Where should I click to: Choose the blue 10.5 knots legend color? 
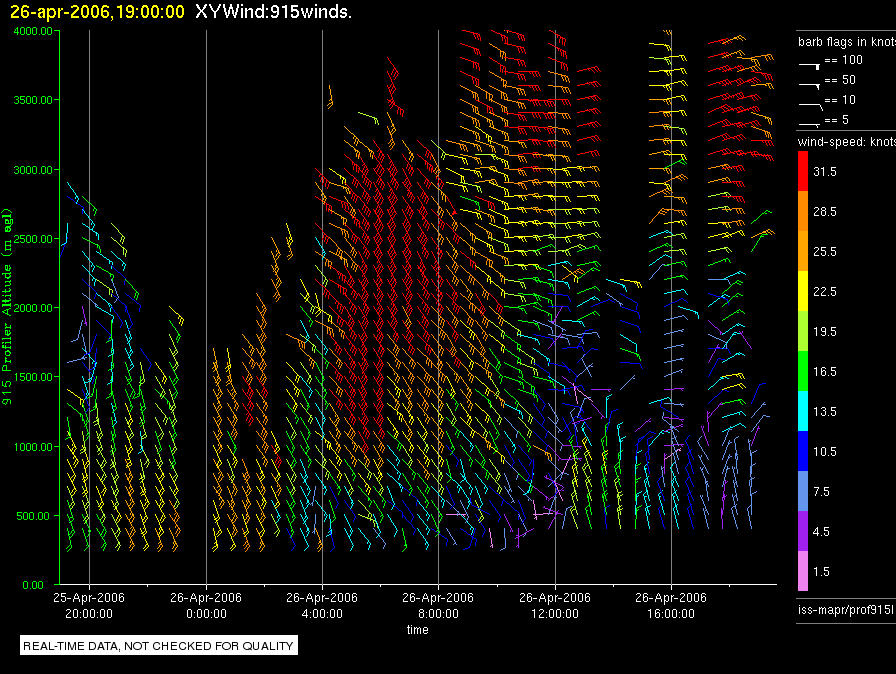click(x=803, y=451)
